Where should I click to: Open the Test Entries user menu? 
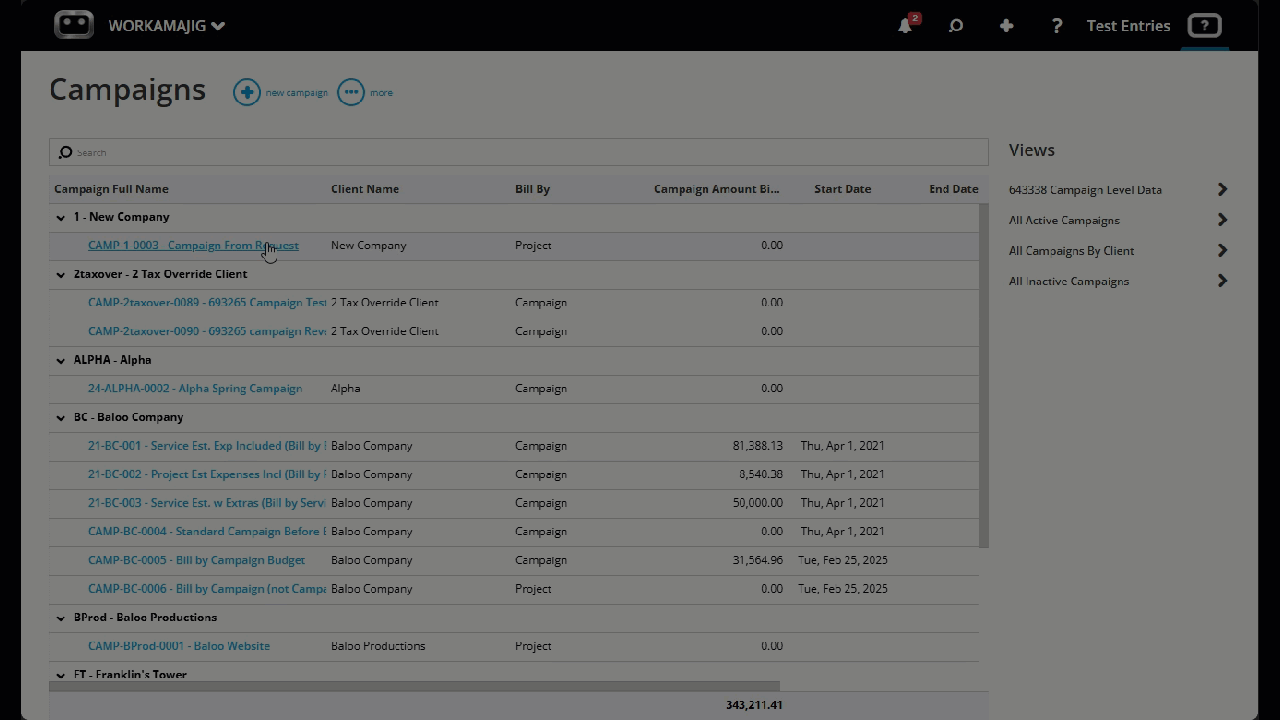pos(1128,26)
